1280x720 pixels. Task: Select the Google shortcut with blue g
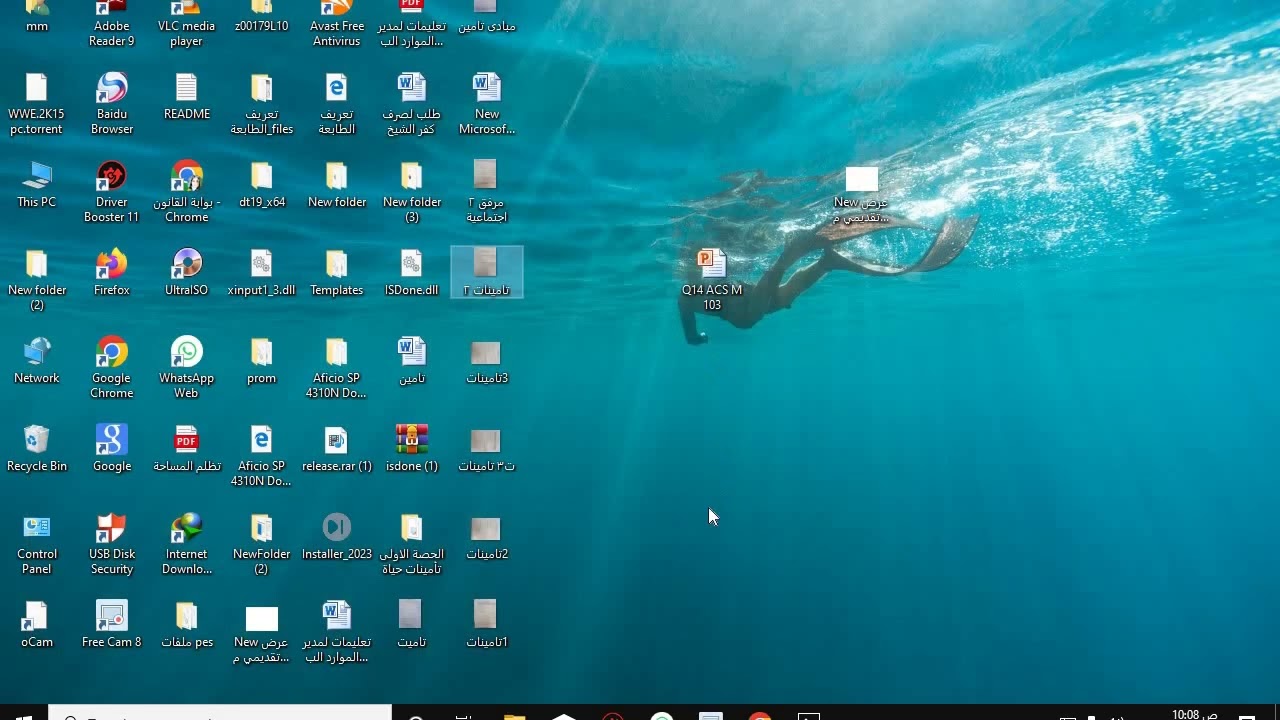pos(111,449)
